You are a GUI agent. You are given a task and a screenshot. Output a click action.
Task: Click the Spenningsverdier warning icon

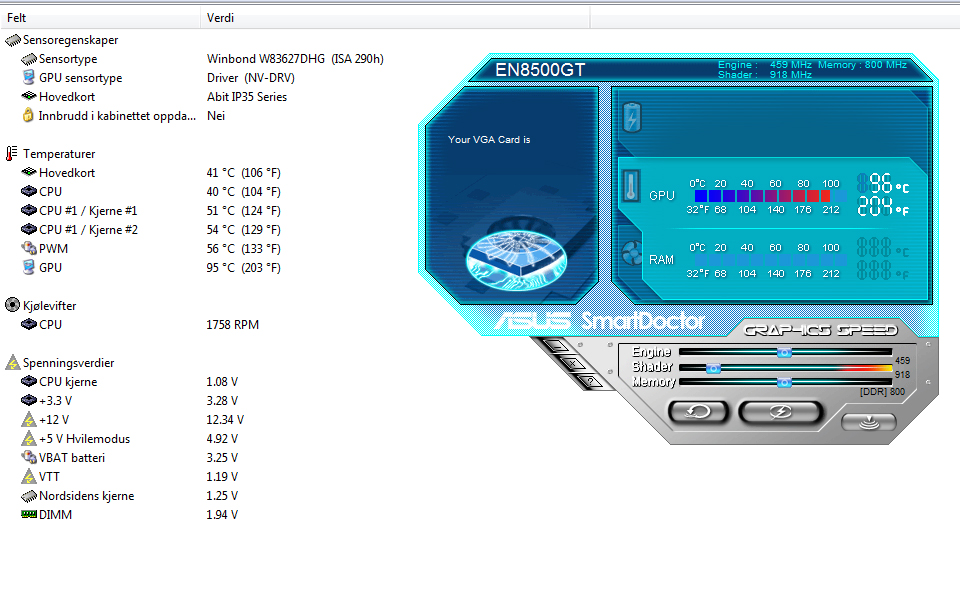click(13, 362)
